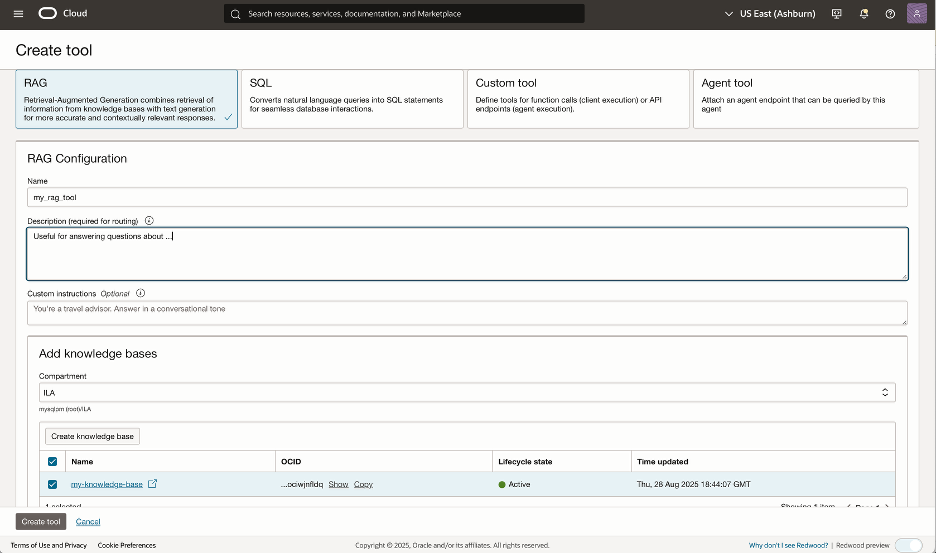Choose the Agent tool card
Screen dimensions: 936x554
click(x=804, y=98)
